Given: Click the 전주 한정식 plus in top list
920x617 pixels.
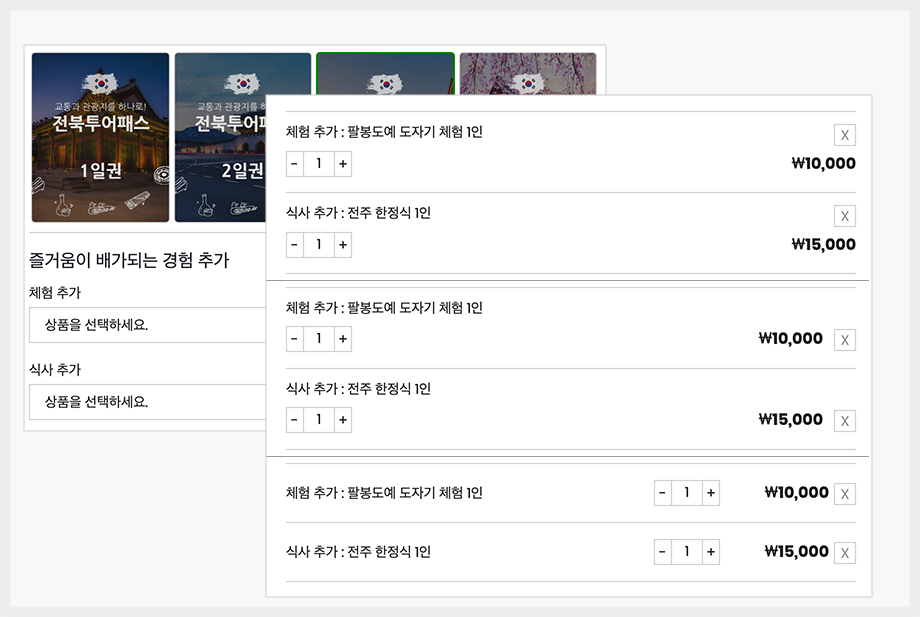Looking at the screenshot, I should [x=343, y=245].
